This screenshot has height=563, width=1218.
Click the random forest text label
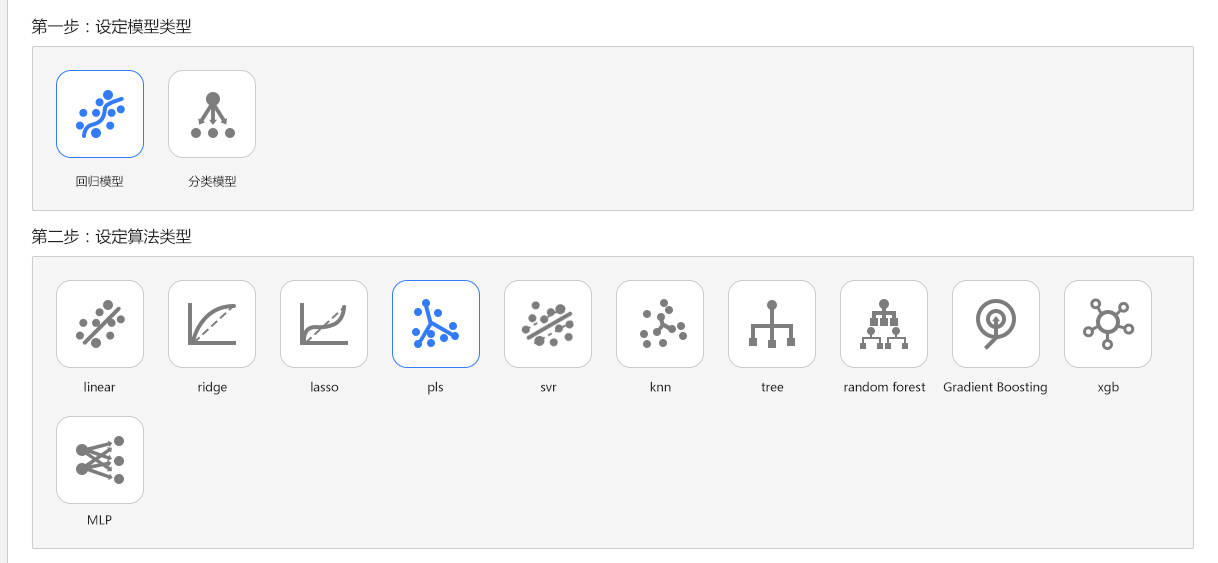coord(884,387)
